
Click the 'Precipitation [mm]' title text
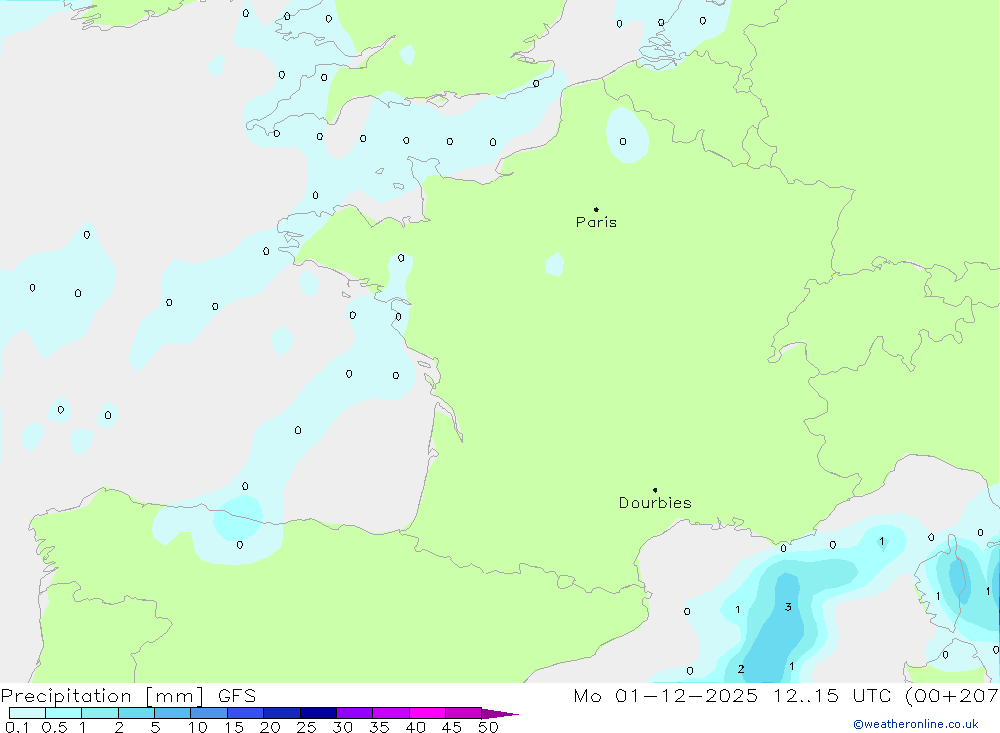[x=103, y=696]
